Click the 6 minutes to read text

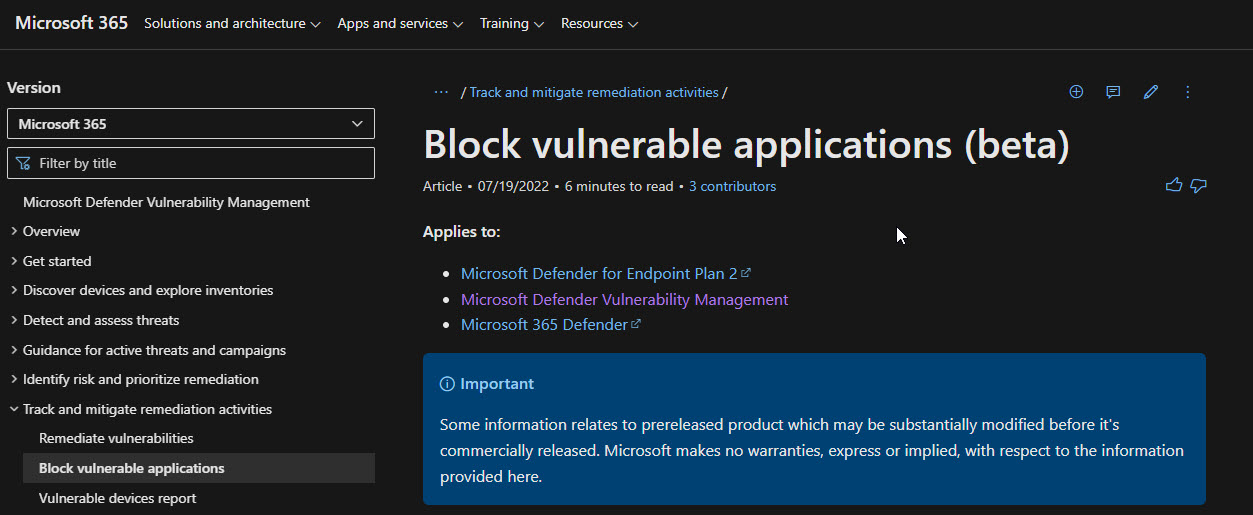click(x=619, y=186)
